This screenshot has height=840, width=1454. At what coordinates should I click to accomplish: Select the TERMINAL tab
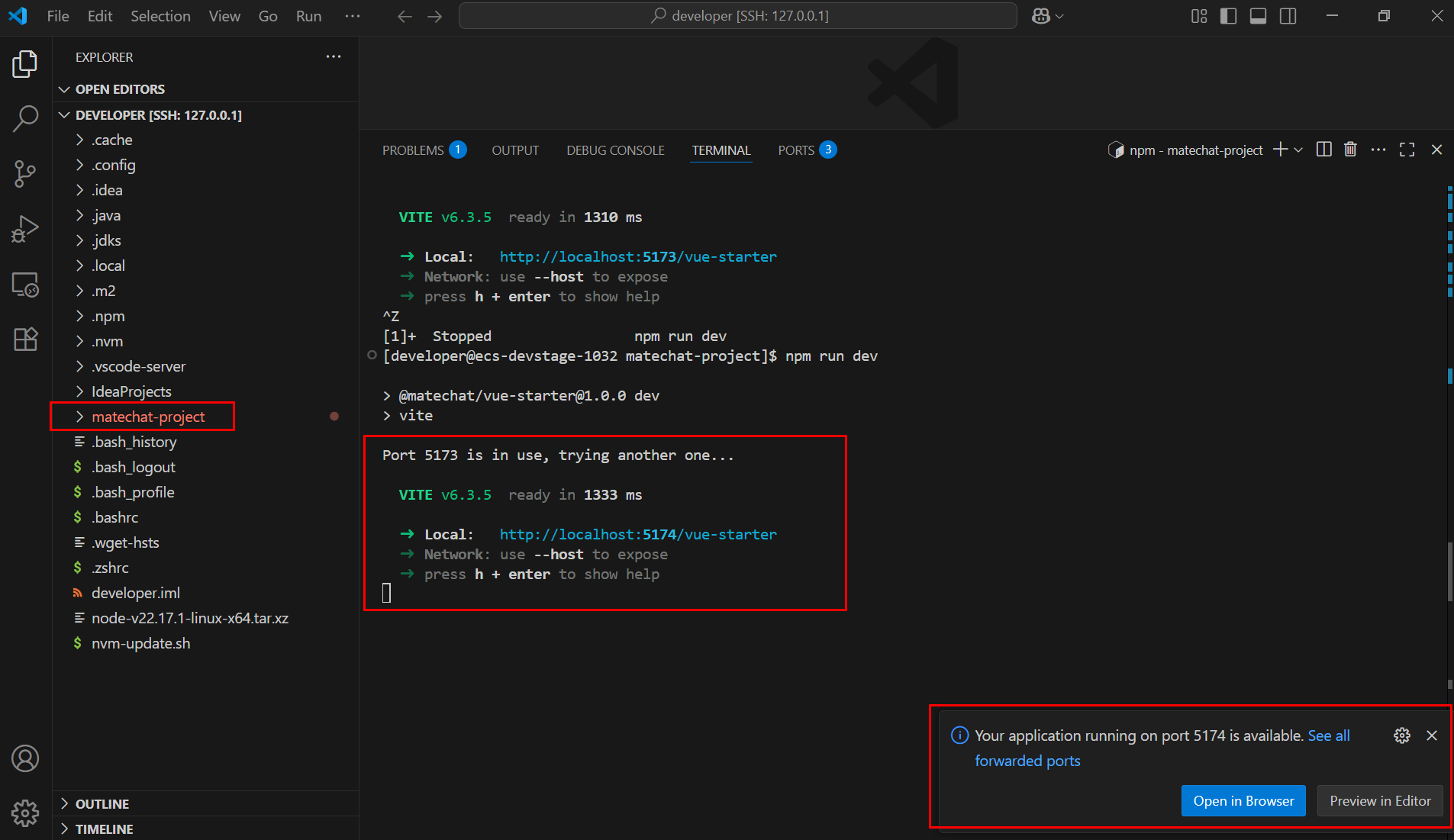coord(721,150)
